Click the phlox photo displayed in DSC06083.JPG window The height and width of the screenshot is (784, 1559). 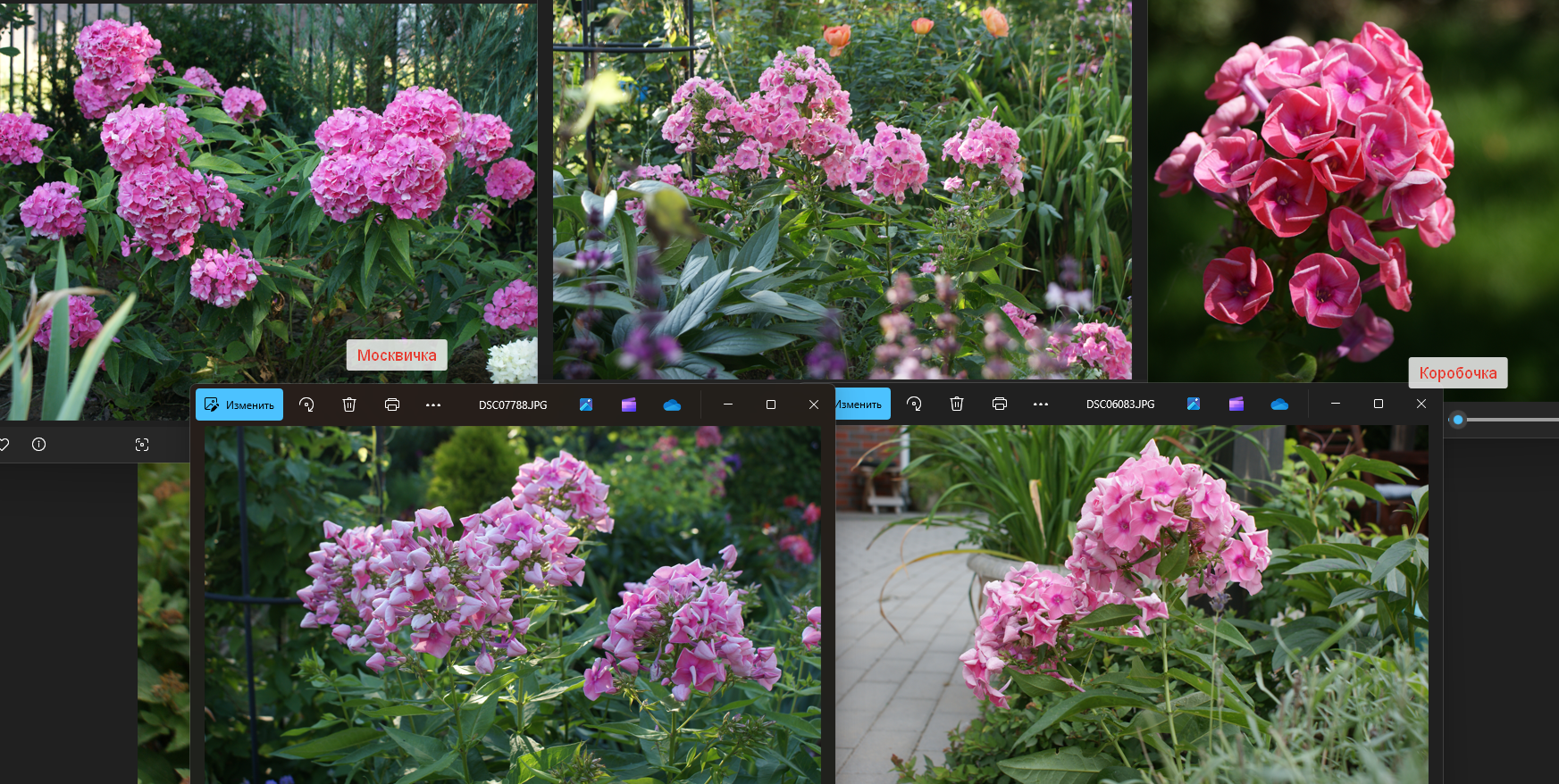(x=1132, y=605)
